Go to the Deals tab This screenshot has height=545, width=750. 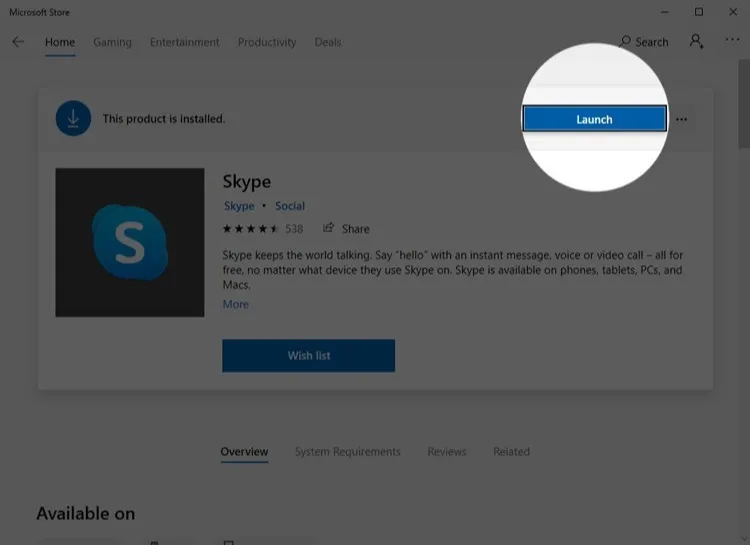[328, 43]
